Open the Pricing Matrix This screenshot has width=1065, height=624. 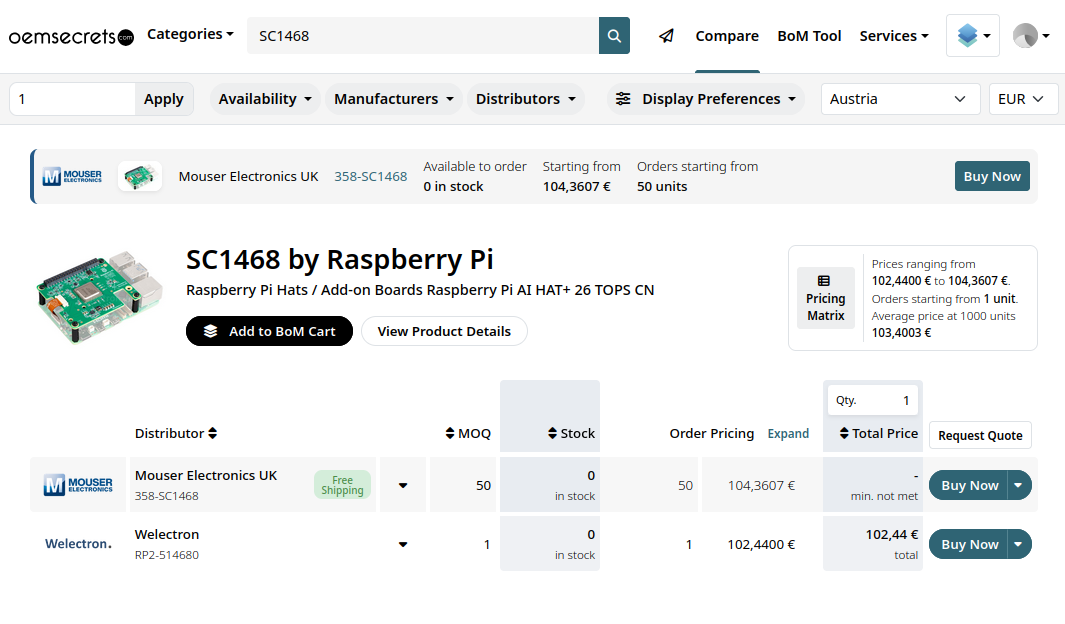tap(825, 298)
